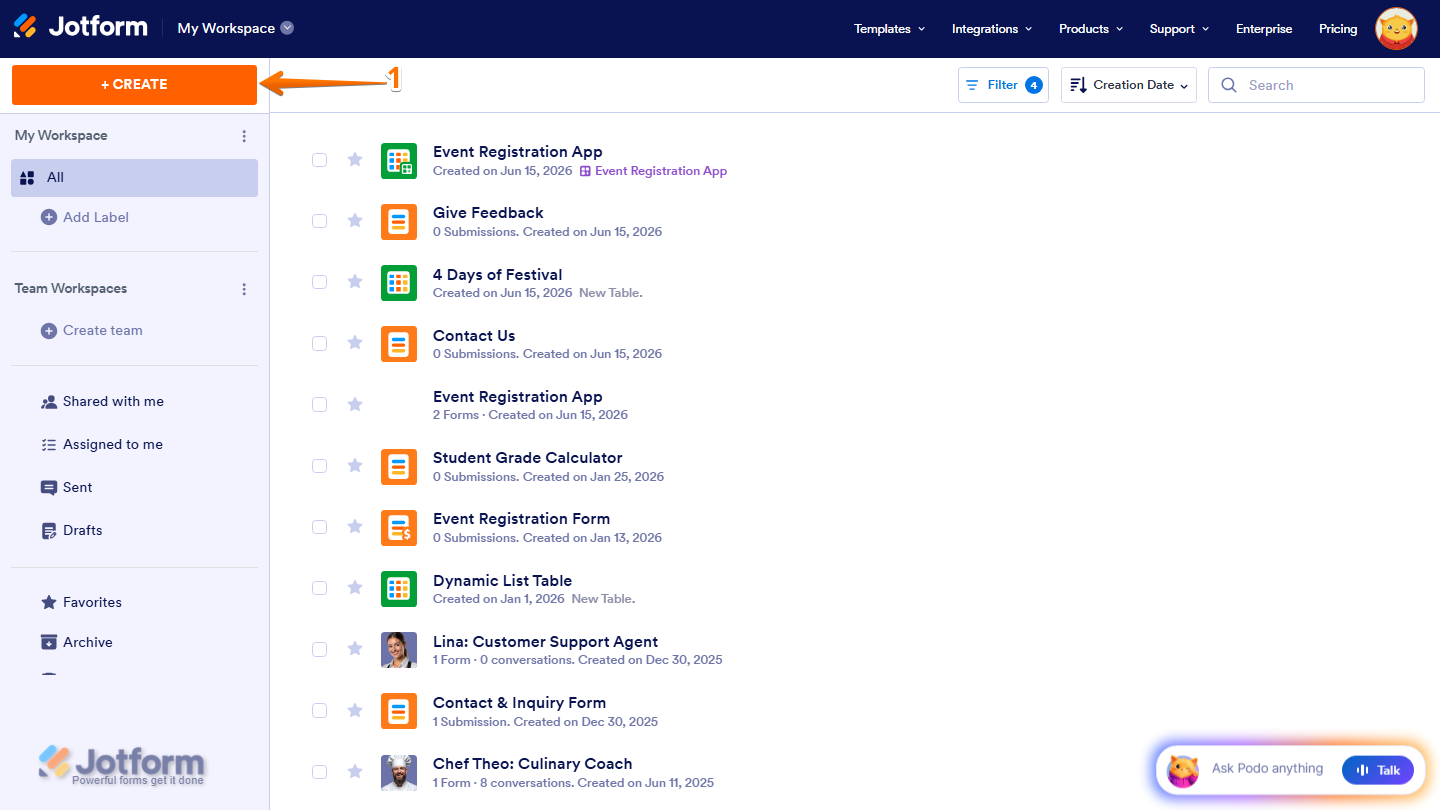Click the purple Event Registration App link

point(654,171)
